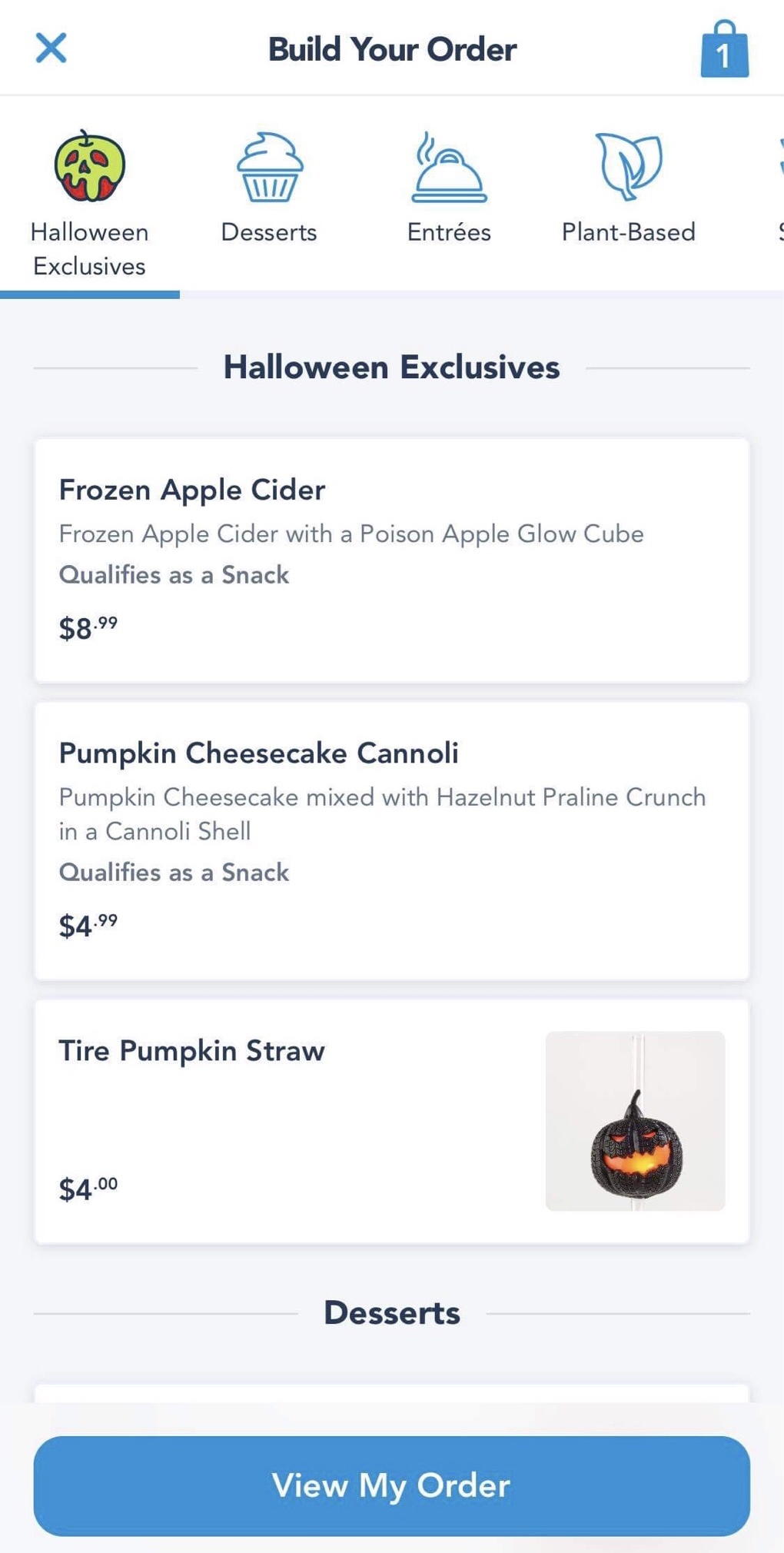
Task: Select the Desserts tab label
Action: [269, 232]
